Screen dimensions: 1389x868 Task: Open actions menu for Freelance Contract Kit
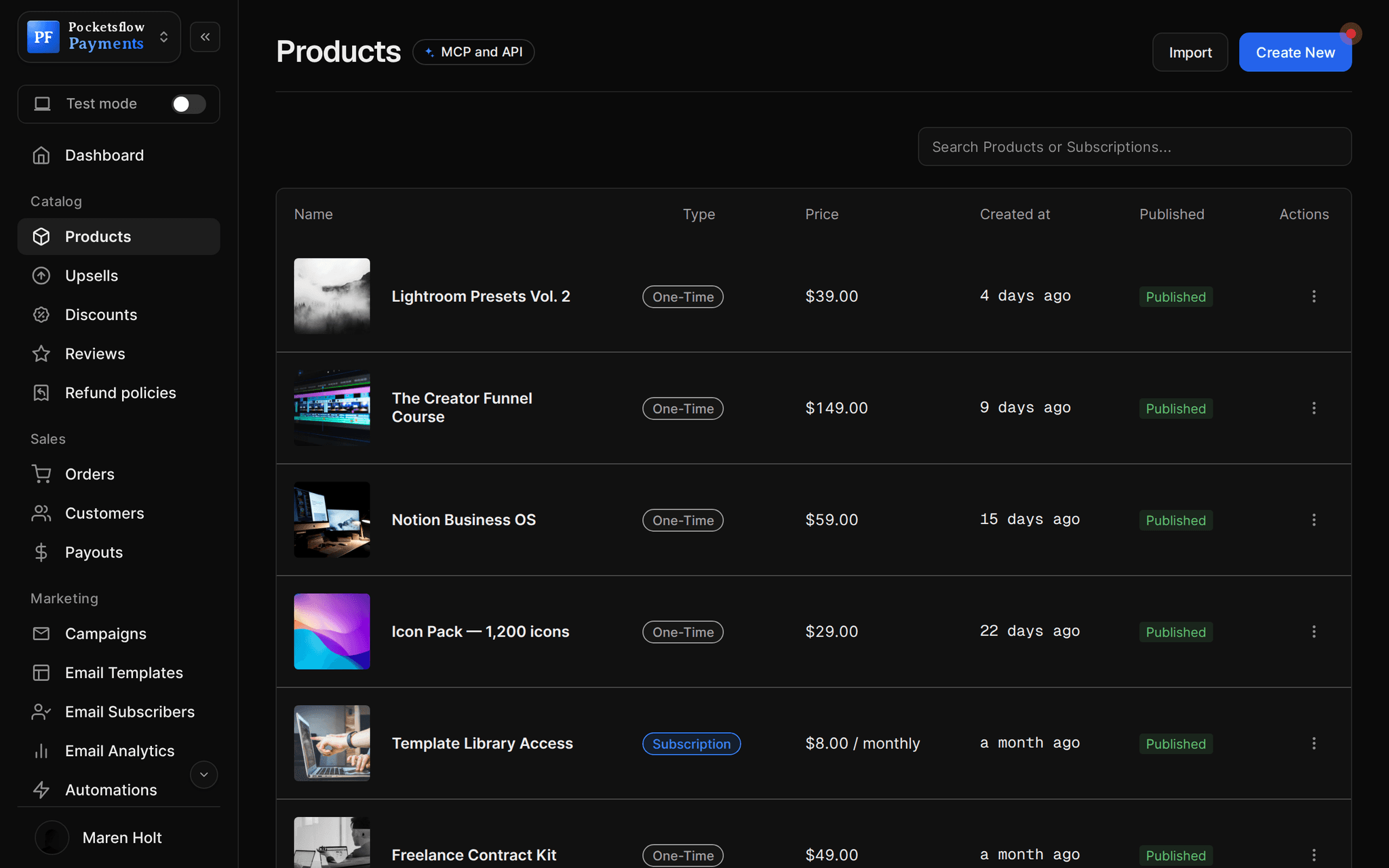(1314, 855)
